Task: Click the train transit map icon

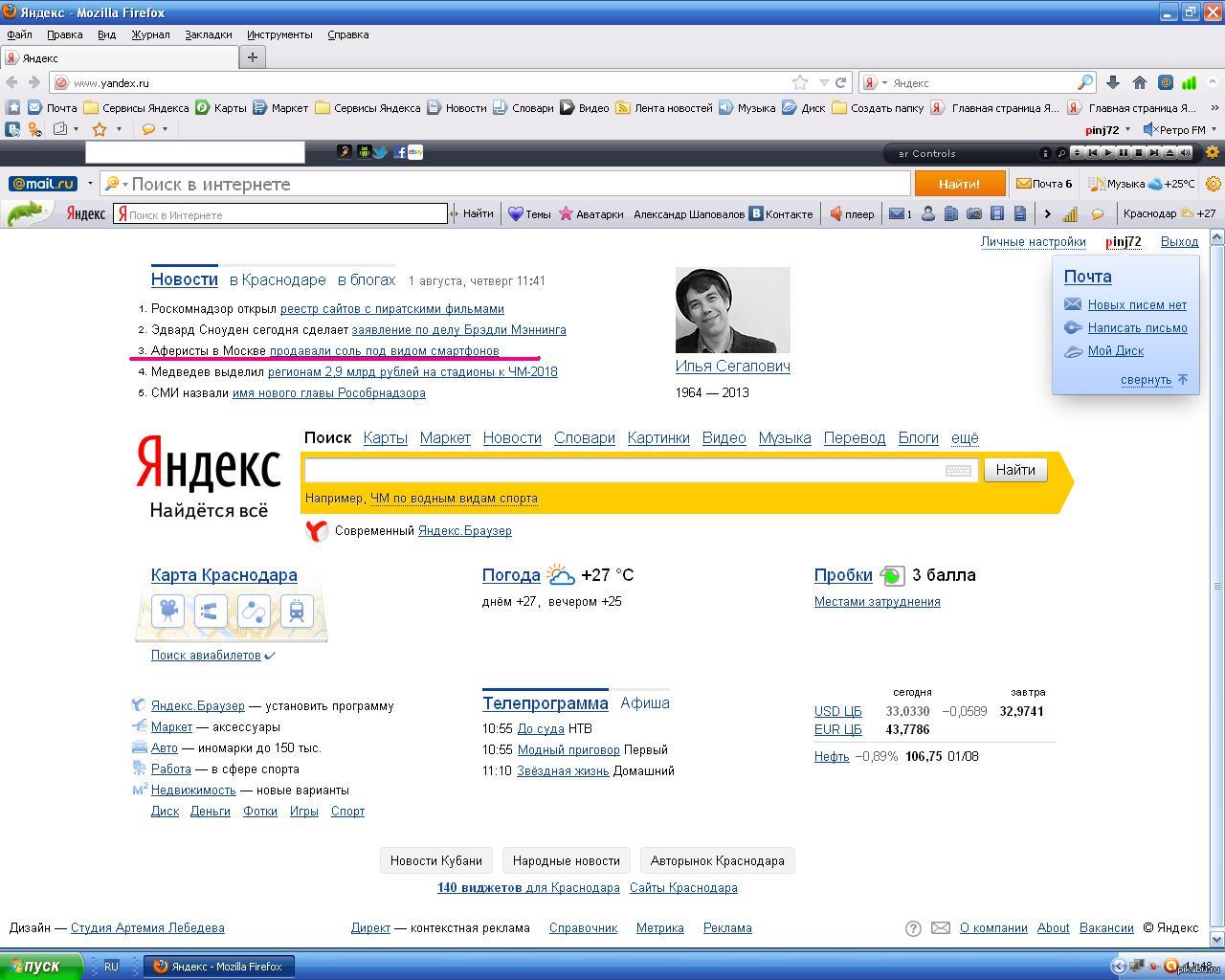Action: (x=297, y=611)
